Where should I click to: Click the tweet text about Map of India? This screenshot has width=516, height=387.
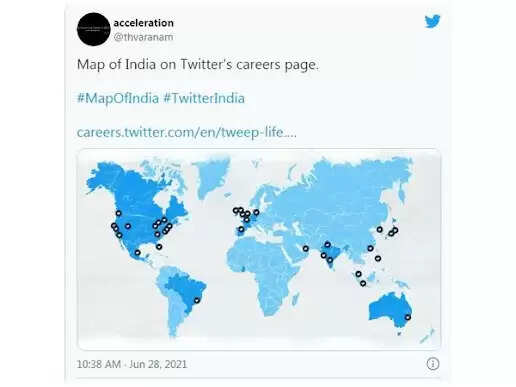[x=198, y=64]
